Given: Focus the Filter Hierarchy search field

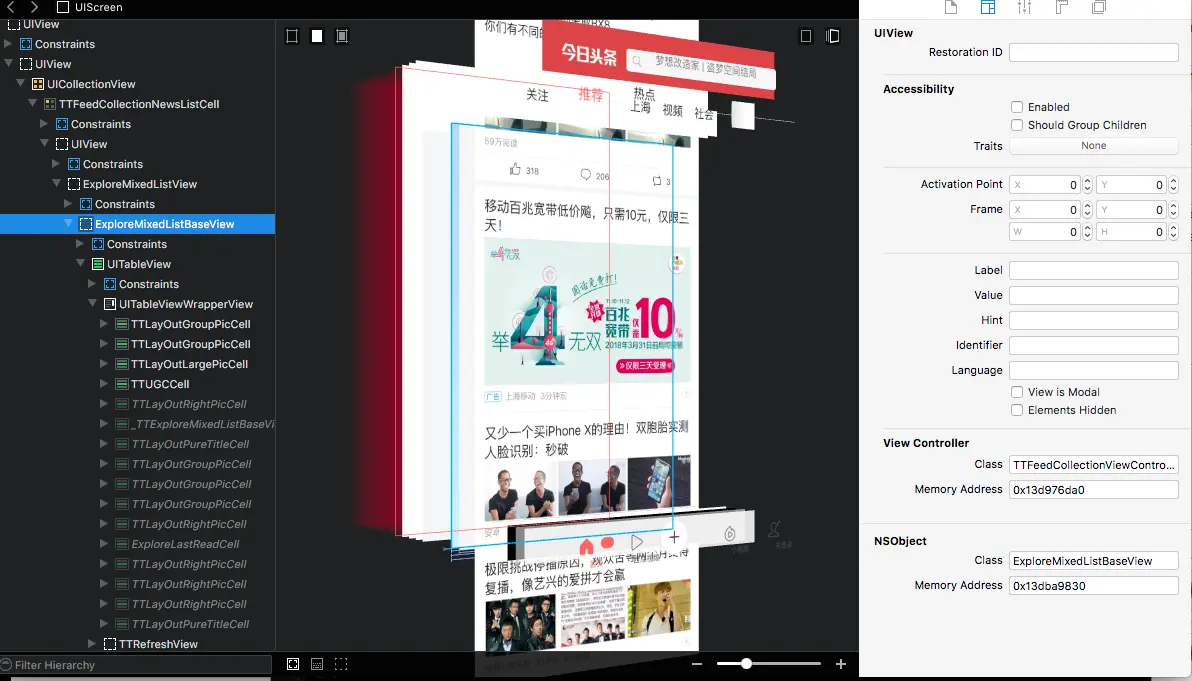Looking at the screenshot, I should [136, 664].
